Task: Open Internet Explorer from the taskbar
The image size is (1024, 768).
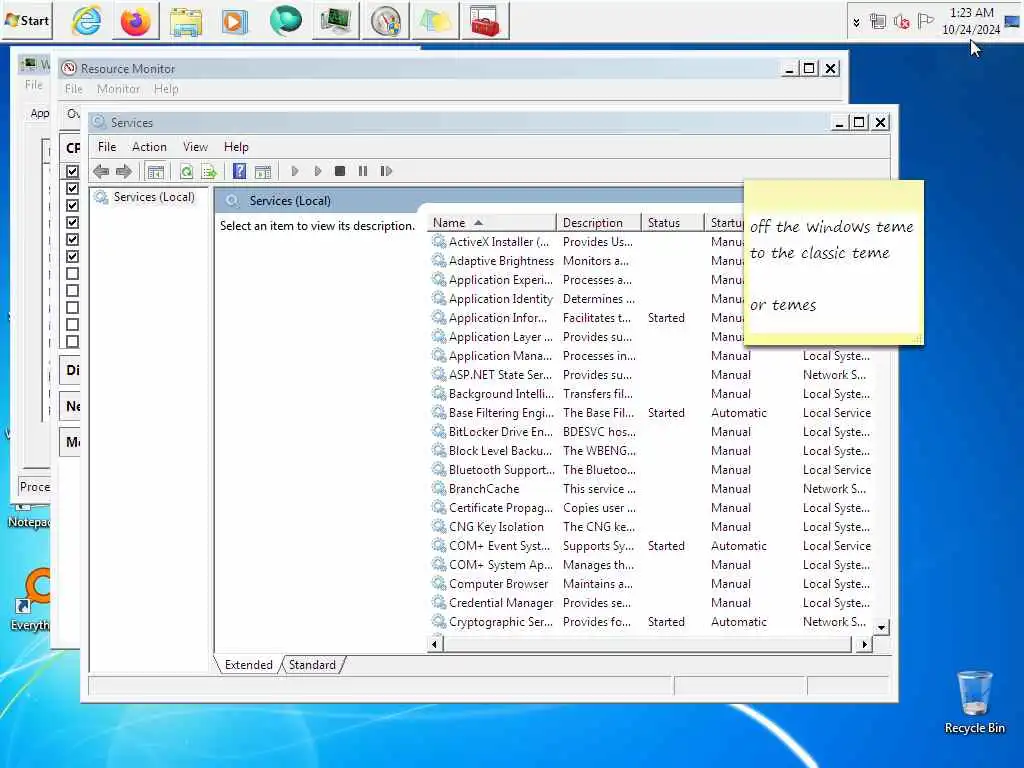Action: (x=86, y=21)
